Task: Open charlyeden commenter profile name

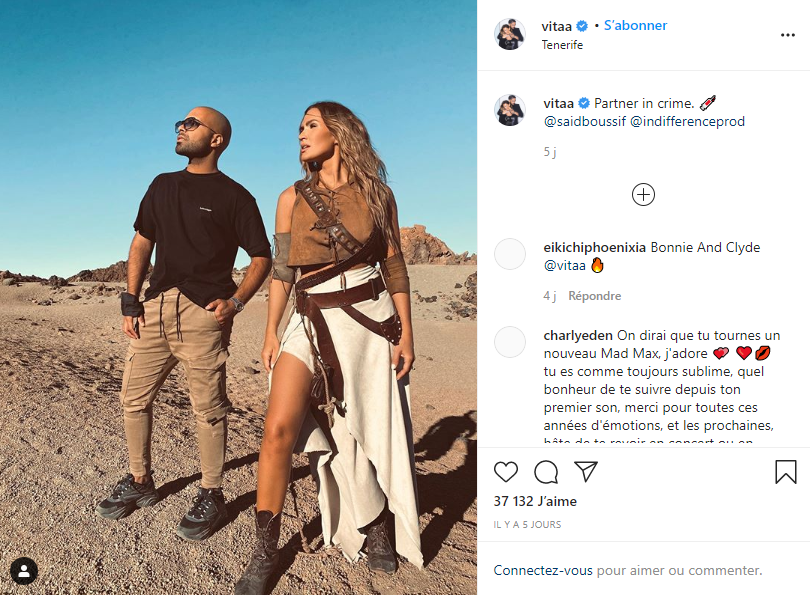Action: pyautogui.click(x=578, y=336)
